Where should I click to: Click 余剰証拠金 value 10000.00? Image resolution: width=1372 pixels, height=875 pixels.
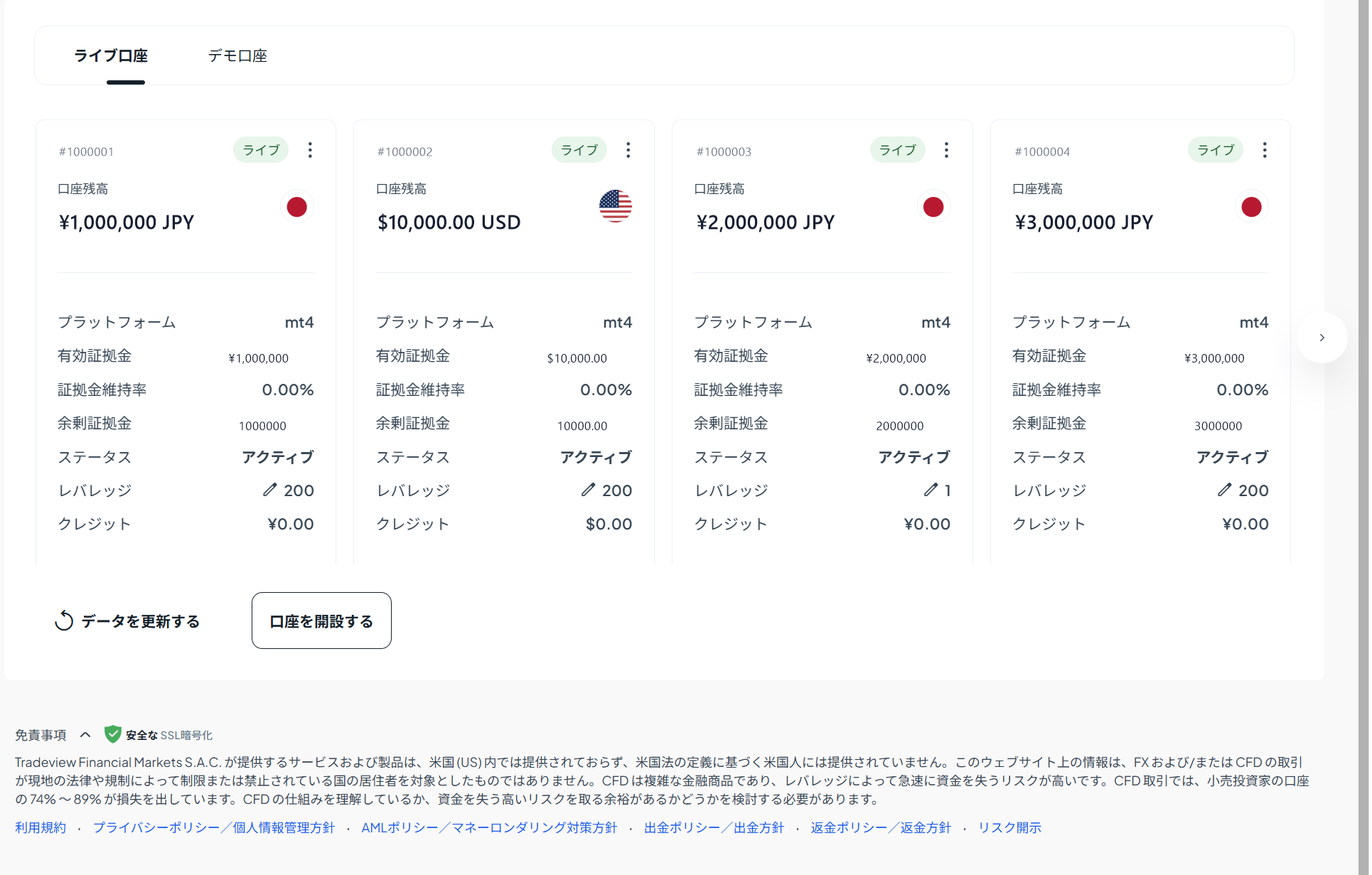click(x=582, y=426)
